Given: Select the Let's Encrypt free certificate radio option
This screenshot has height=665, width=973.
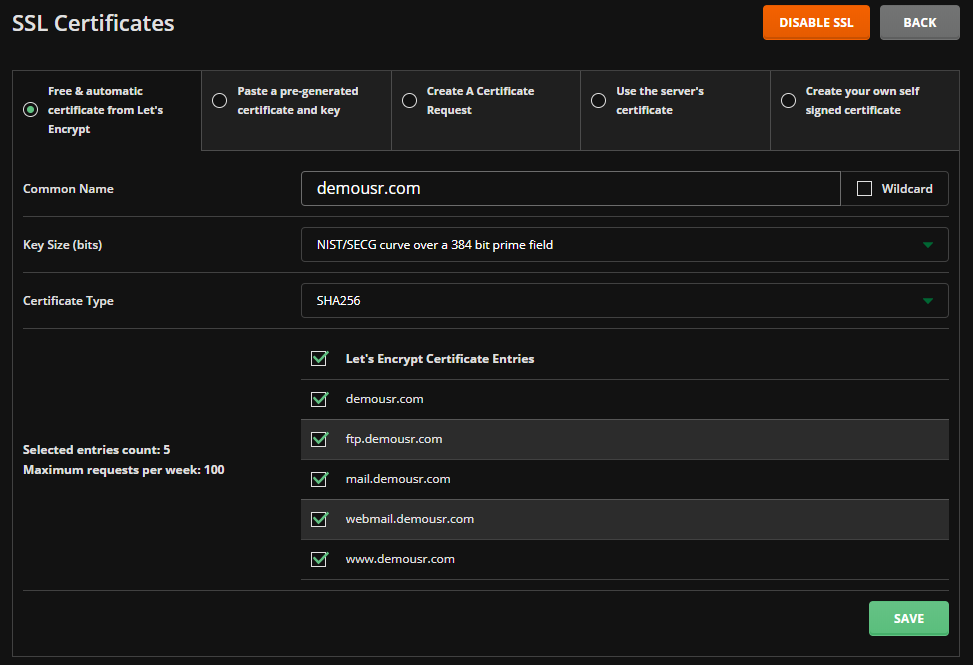Looking at the screenshot, I should 31,110.
